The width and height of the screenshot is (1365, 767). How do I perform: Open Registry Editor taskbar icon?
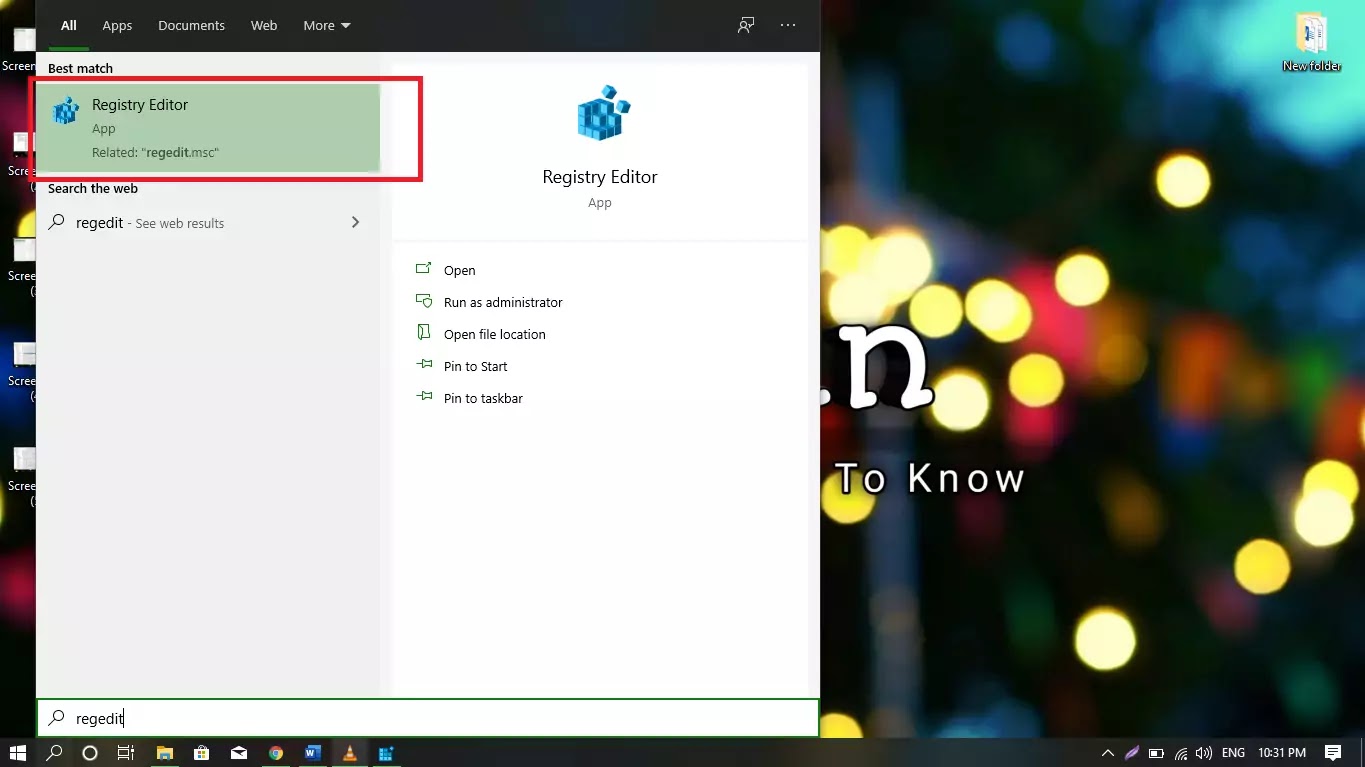click(385, 753)
